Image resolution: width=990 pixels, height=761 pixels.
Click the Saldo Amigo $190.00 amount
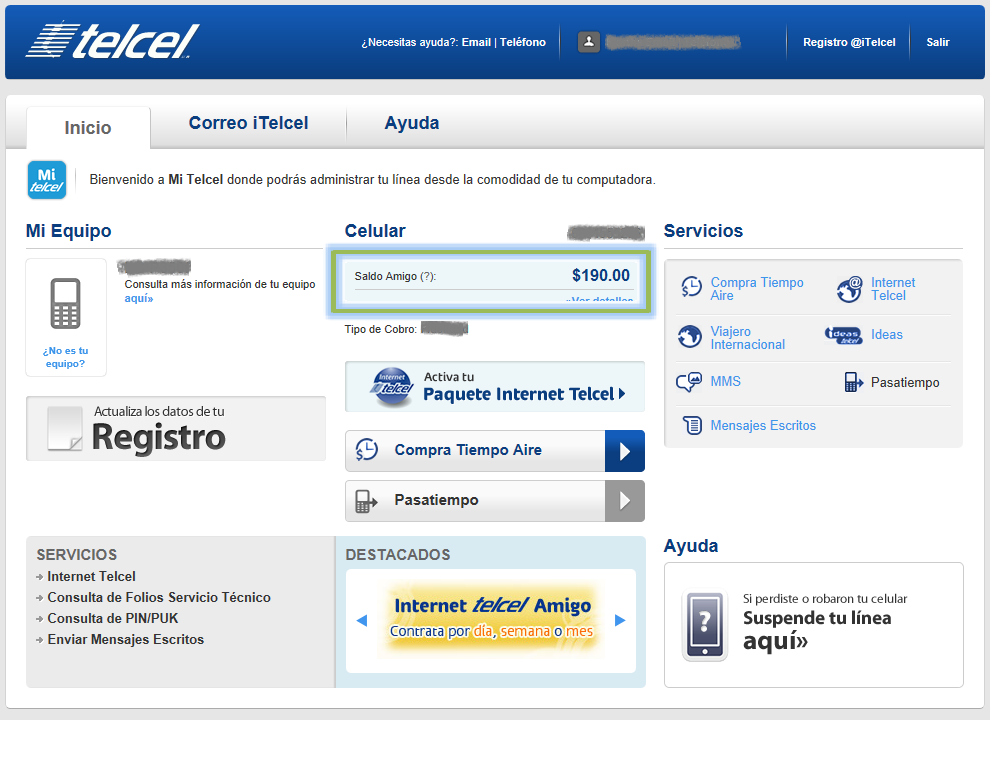click(600, 275)
